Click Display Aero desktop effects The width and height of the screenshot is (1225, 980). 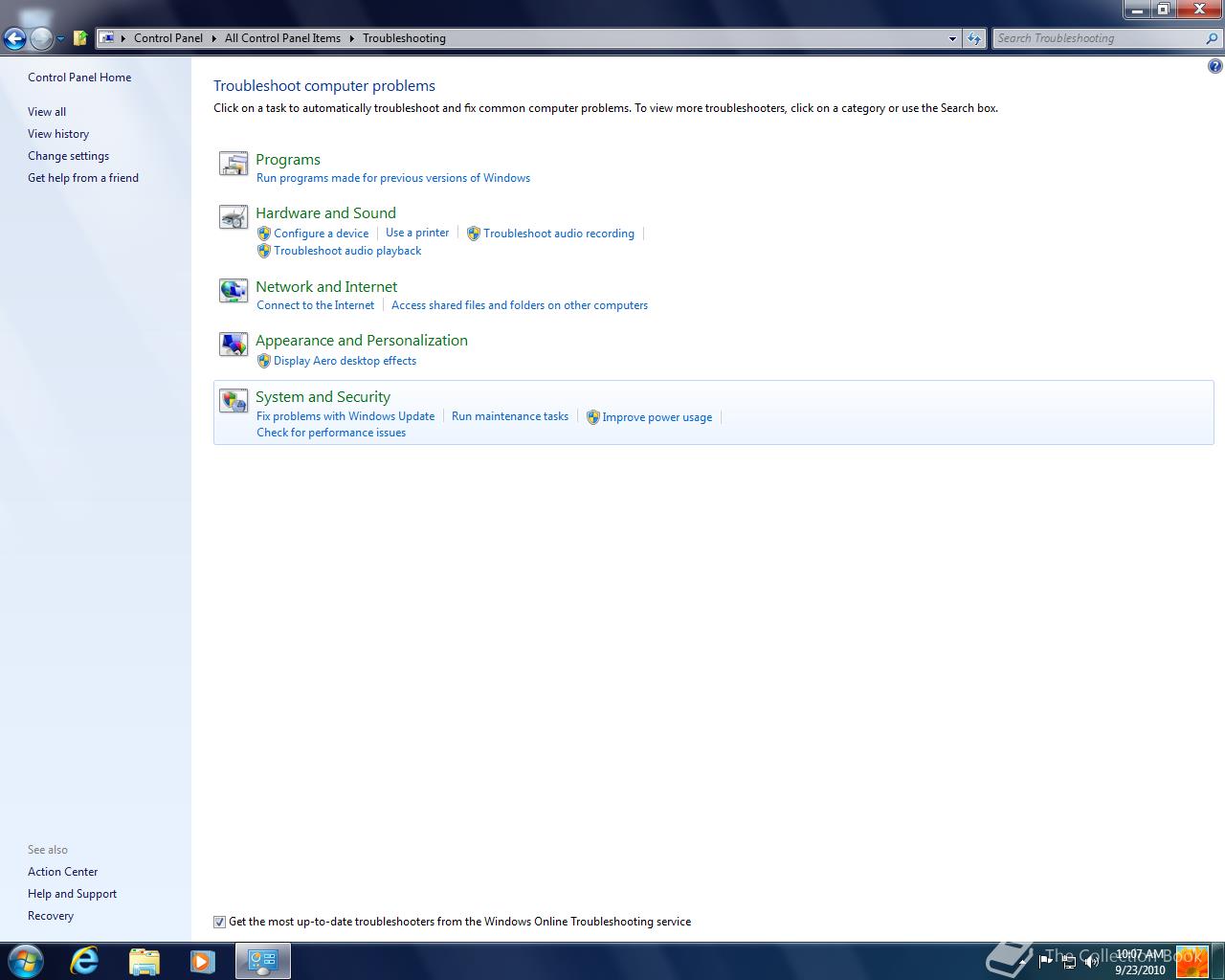tap(345, 361)
